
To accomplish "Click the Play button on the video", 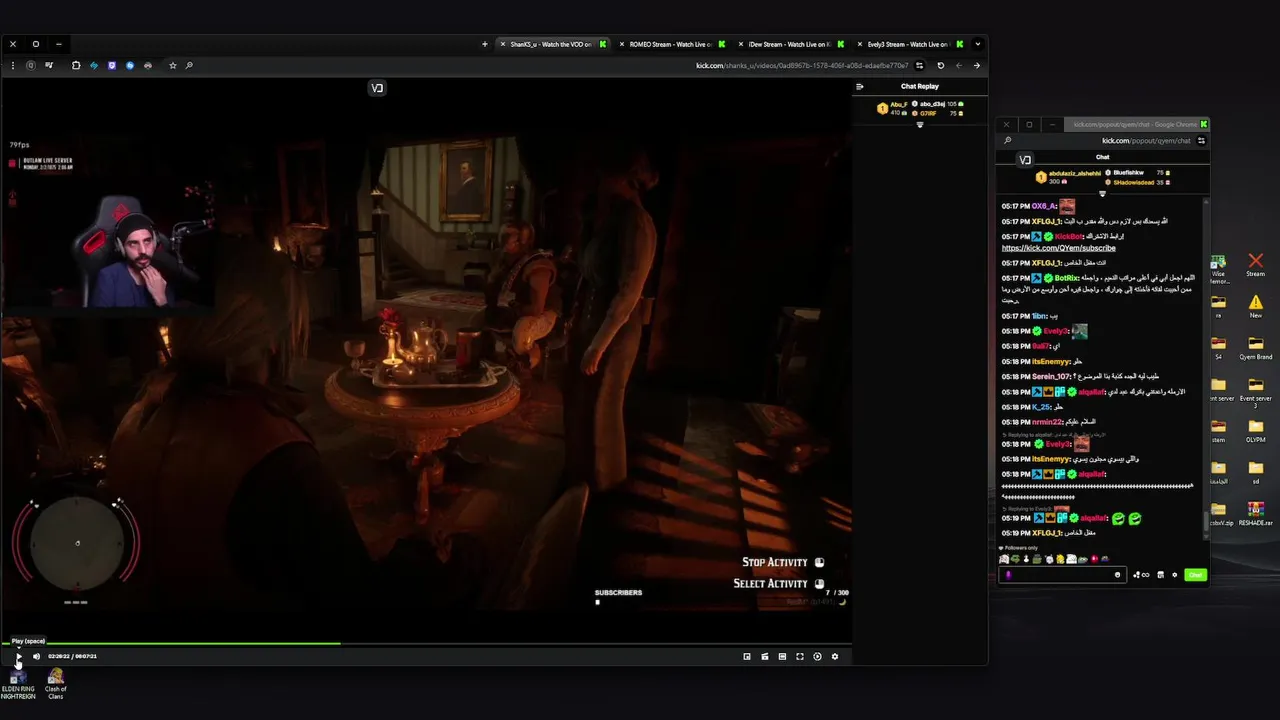I will 17,657.
